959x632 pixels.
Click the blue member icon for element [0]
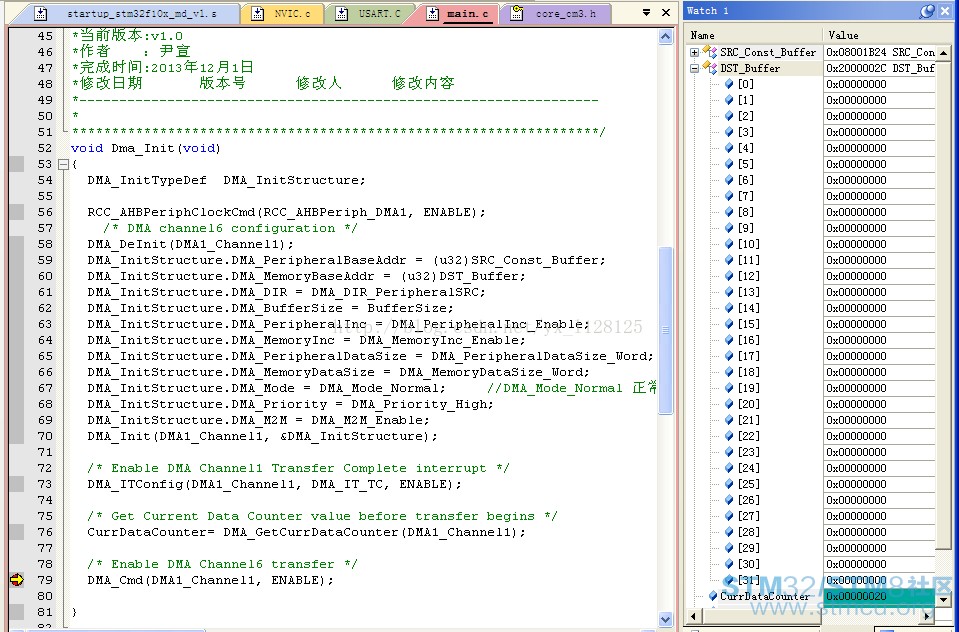pyautogui.click(x=729, y=84)
